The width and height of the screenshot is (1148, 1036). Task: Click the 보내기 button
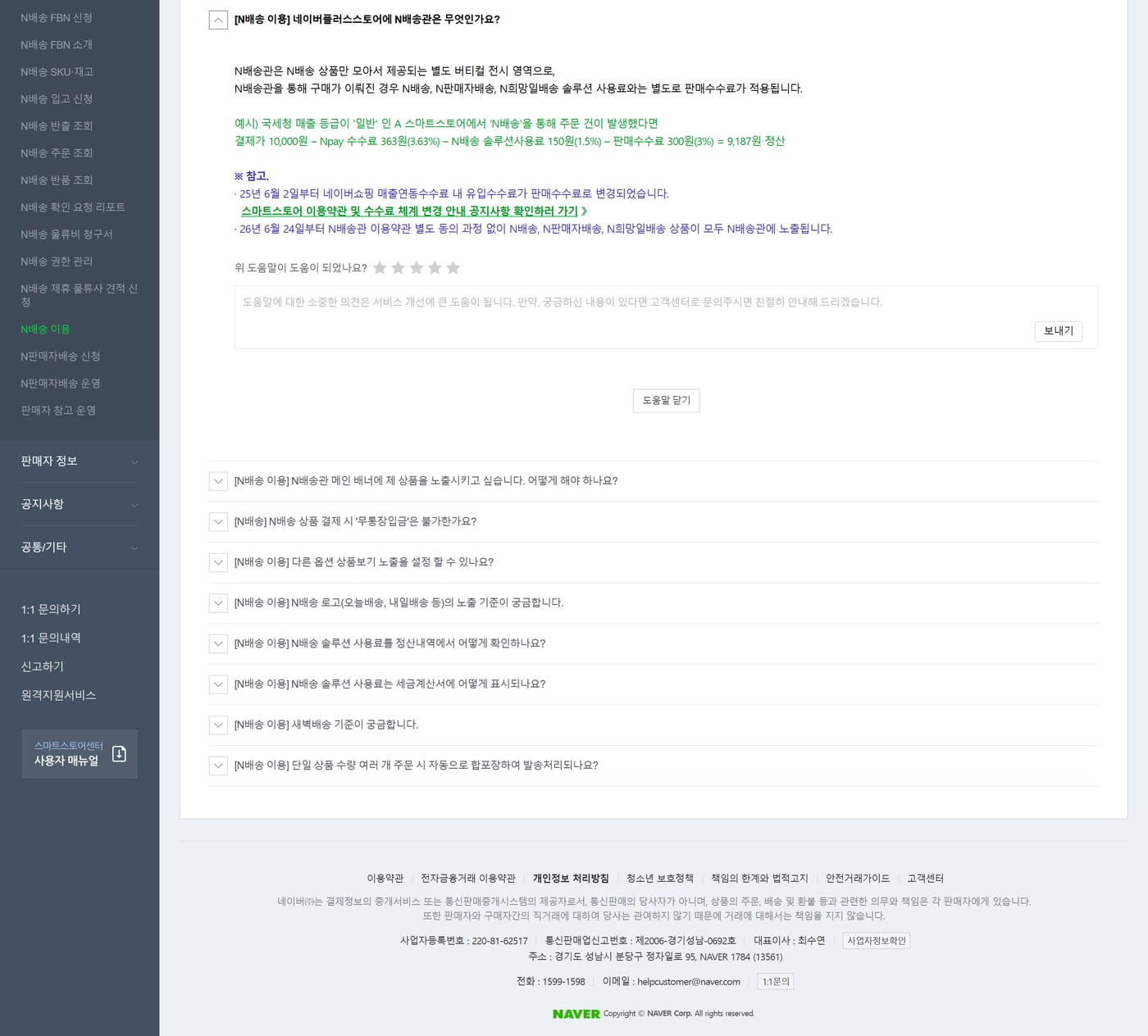[x=1059, y=331]
